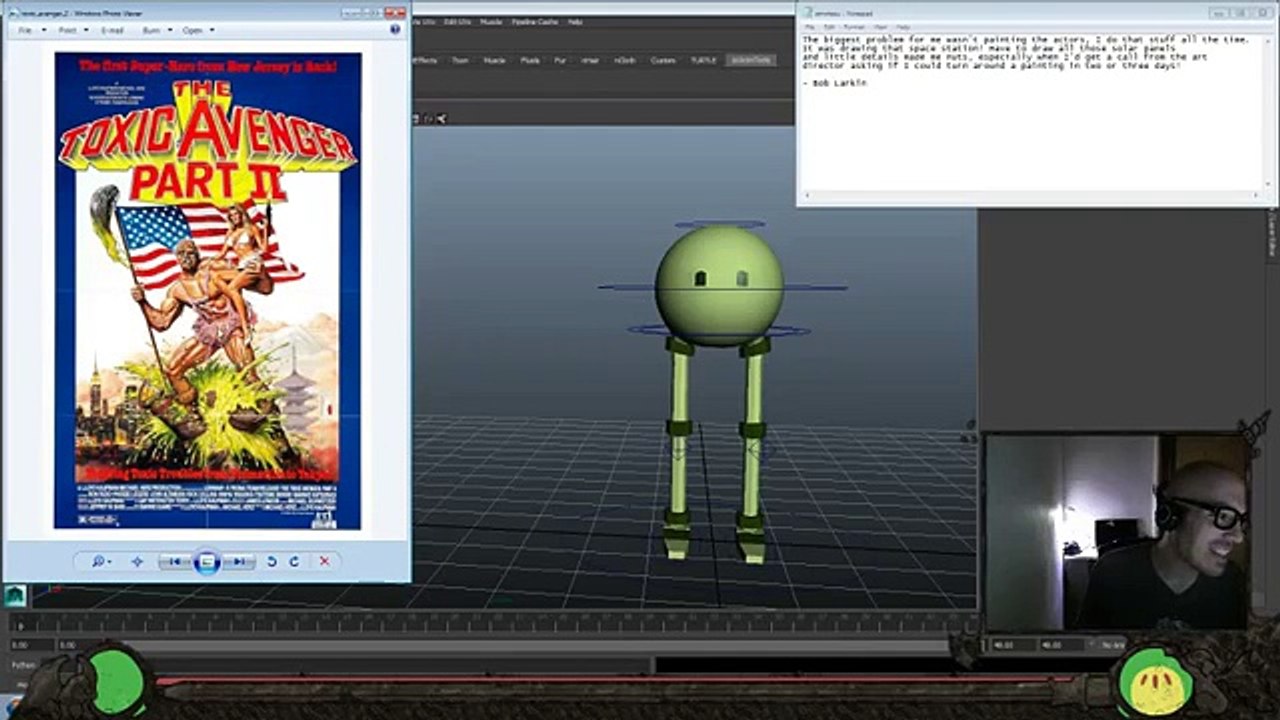Open the Help menu in Maya menu bar
The height and width of the screenshot is (720, 1280).
[x=575, y=21]
